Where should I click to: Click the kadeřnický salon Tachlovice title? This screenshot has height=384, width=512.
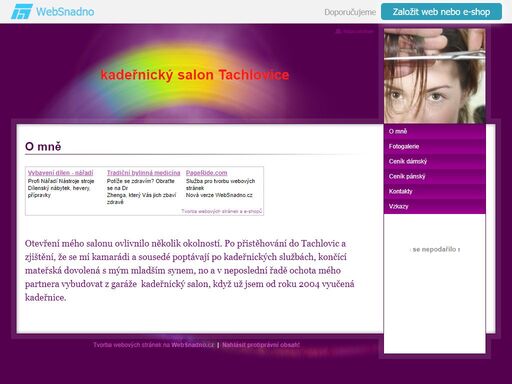point(195,75)
